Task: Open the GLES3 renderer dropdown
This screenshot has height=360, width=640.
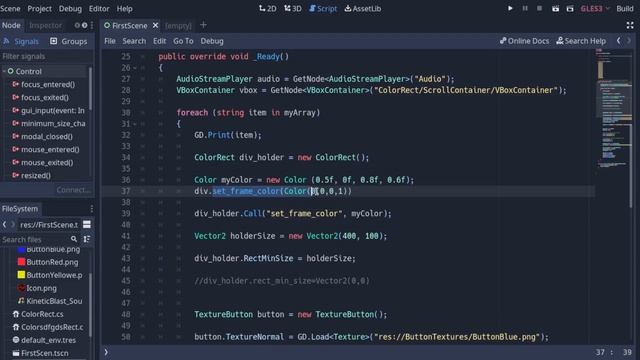Action: click(595, 9)
